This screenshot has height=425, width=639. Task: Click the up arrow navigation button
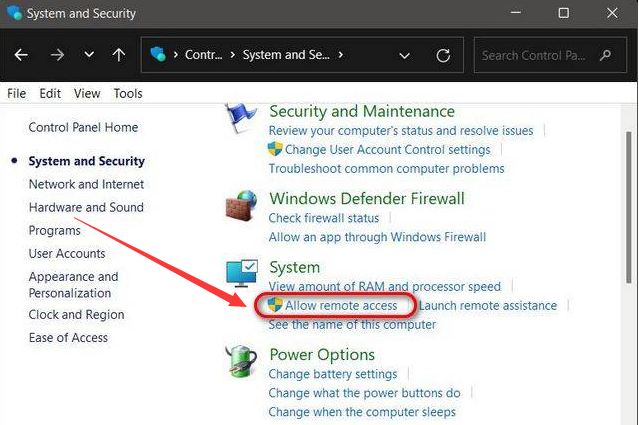tap(118, 55)
